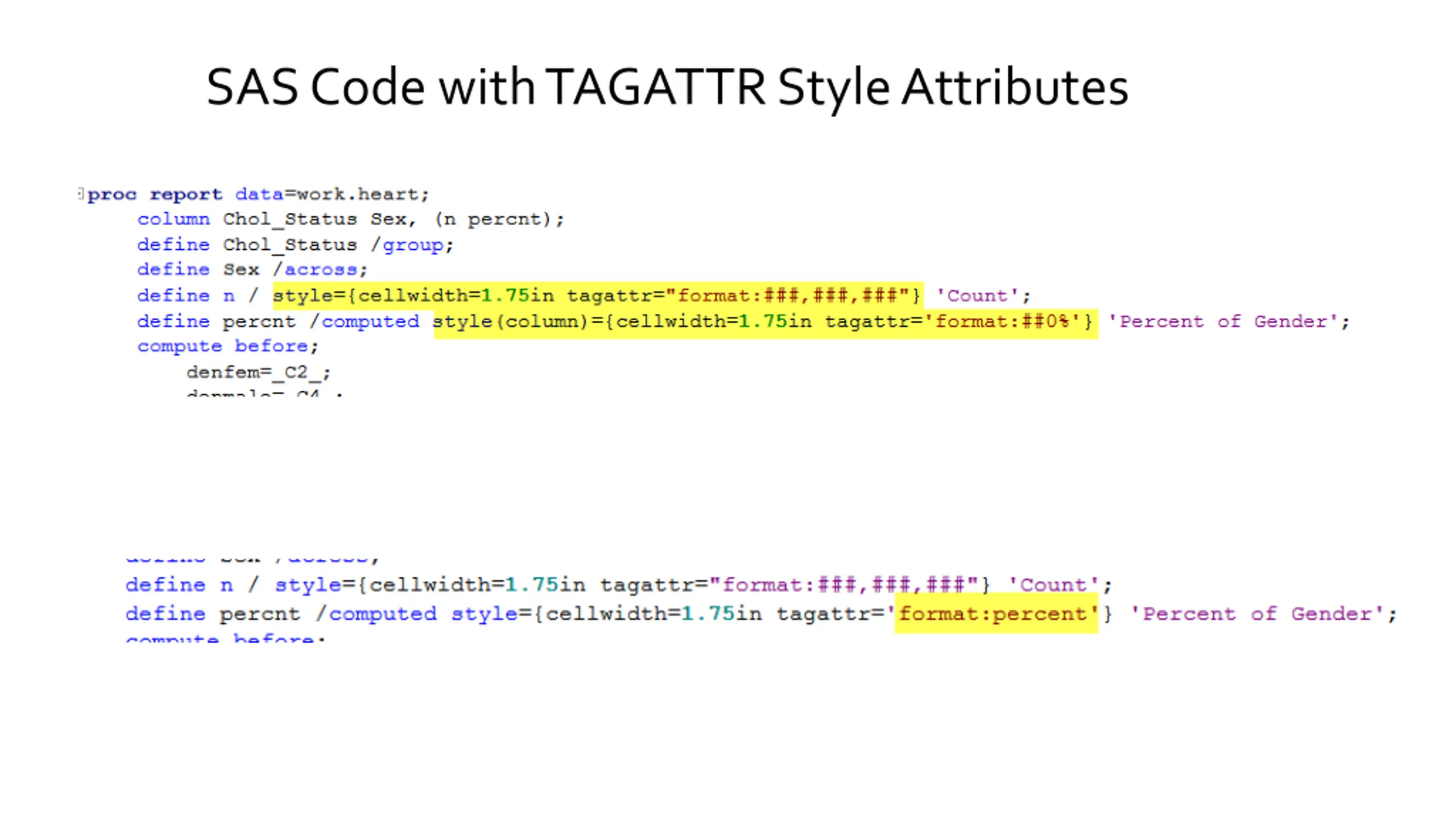The height and width of the screenshot is (819, 1456).
Task: Click 'define n /' in the lower code snippet
Action: pyautogui.click(x=192, y=585)
